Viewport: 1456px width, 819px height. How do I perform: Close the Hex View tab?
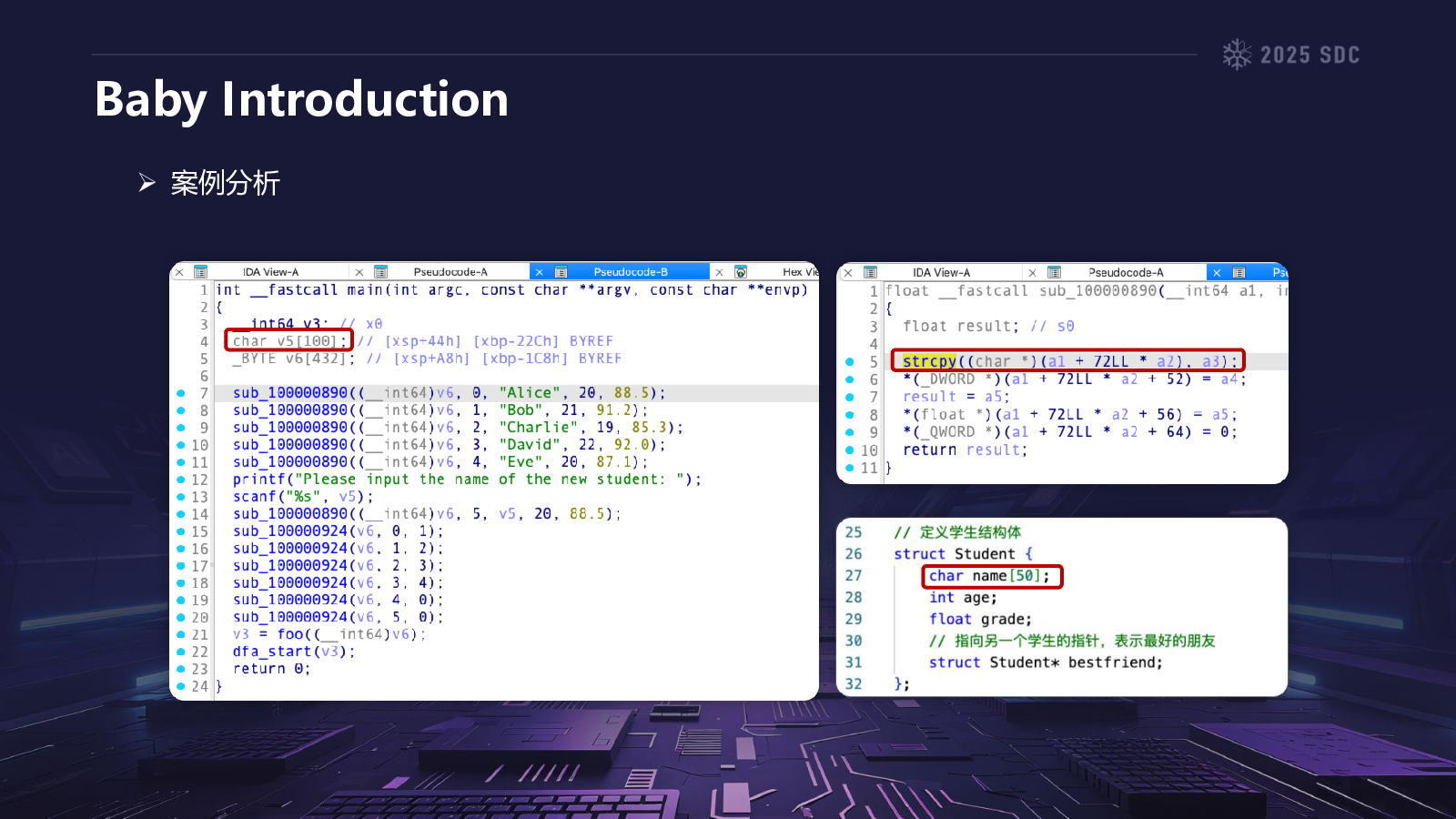tap(719, 272)
